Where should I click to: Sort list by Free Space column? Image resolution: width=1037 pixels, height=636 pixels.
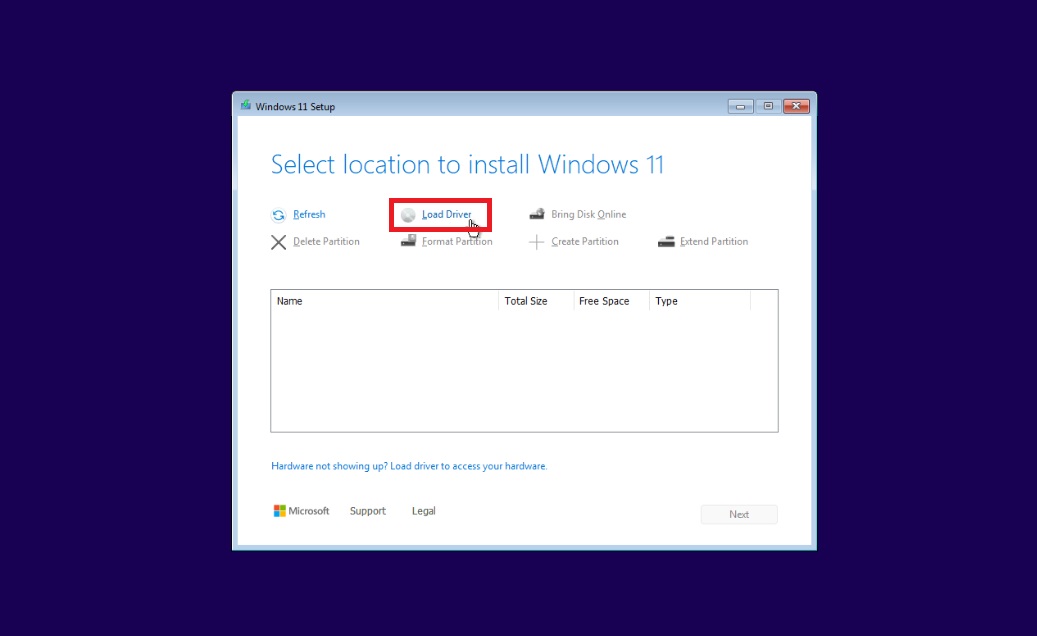(x=610, y=301)
